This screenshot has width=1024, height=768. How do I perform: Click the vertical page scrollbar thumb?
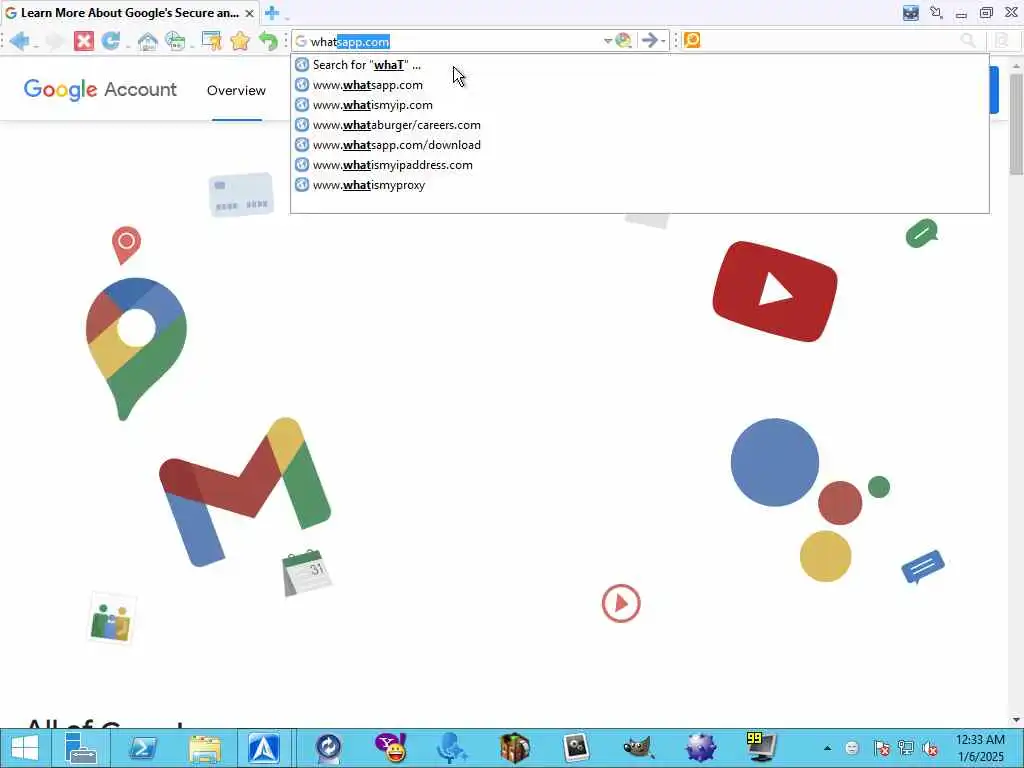1016,124
